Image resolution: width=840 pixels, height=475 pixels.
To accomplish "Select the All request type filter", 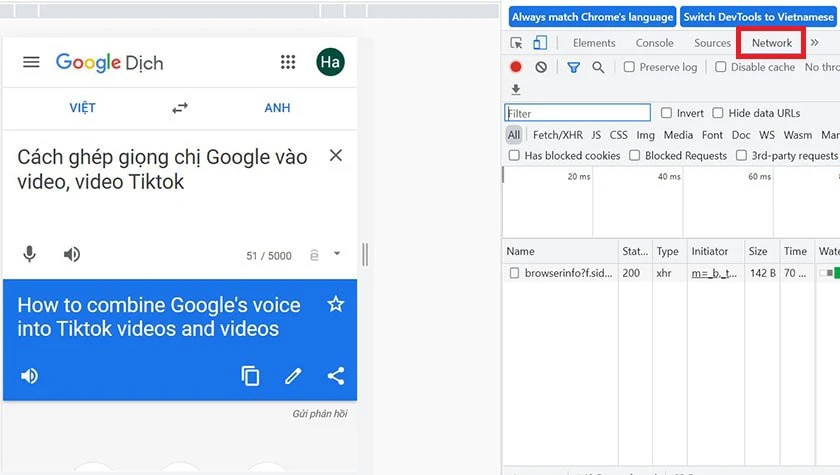I will coord(514,135).
